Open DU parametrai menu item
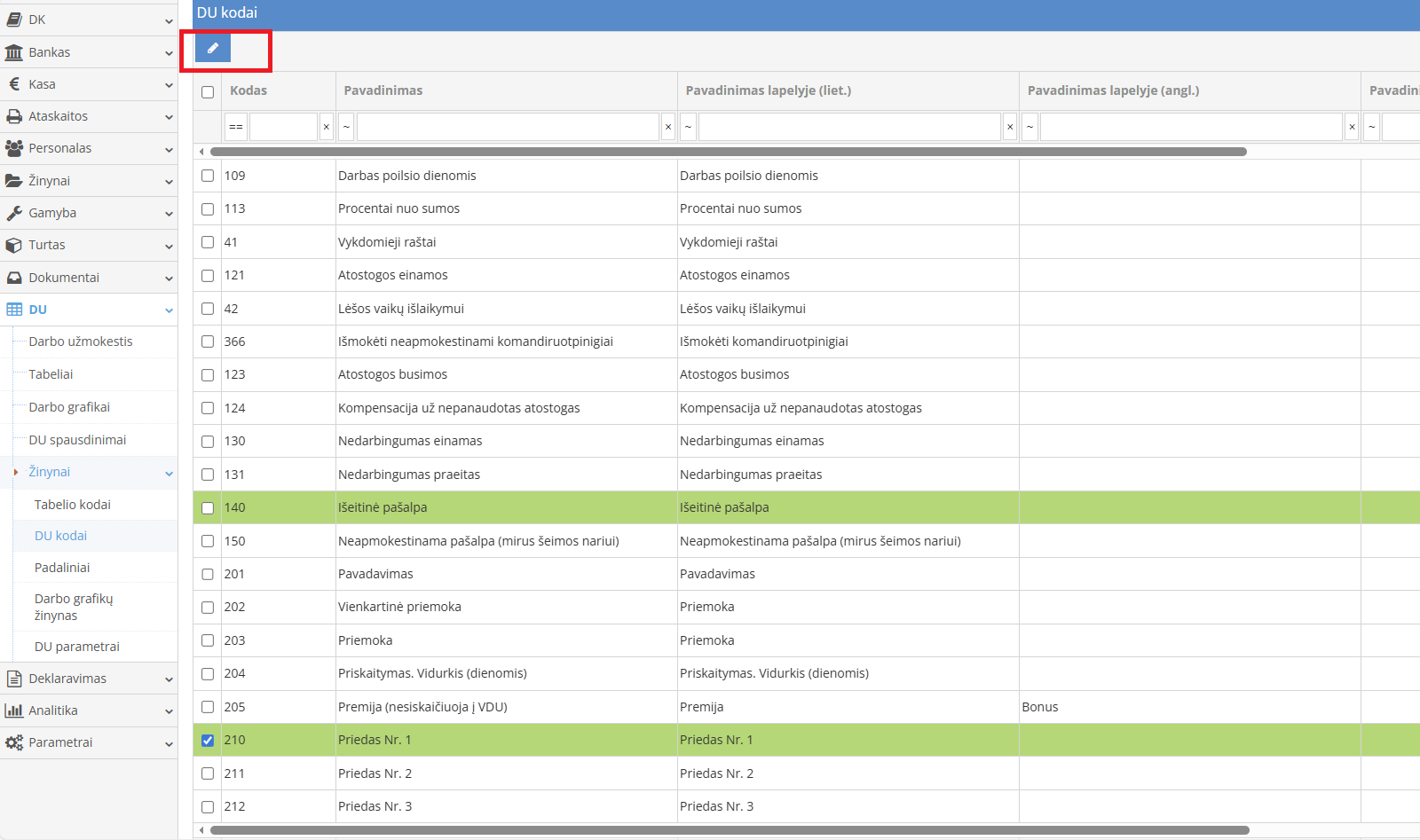 (77, 647)
